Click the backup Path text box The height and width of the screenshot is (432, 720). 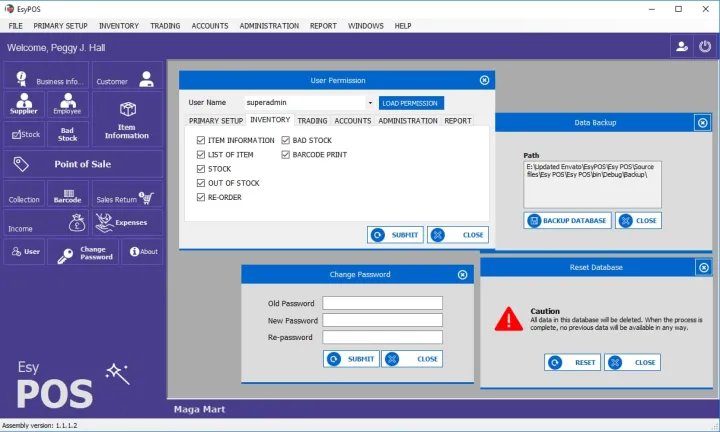tap(592, 185)
